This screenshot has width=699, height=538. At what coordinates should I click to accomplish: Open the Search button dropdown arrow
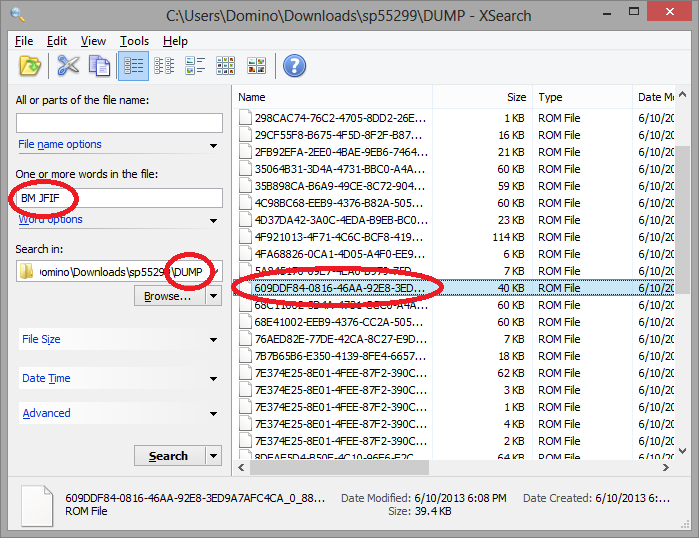tap(214, 456)
